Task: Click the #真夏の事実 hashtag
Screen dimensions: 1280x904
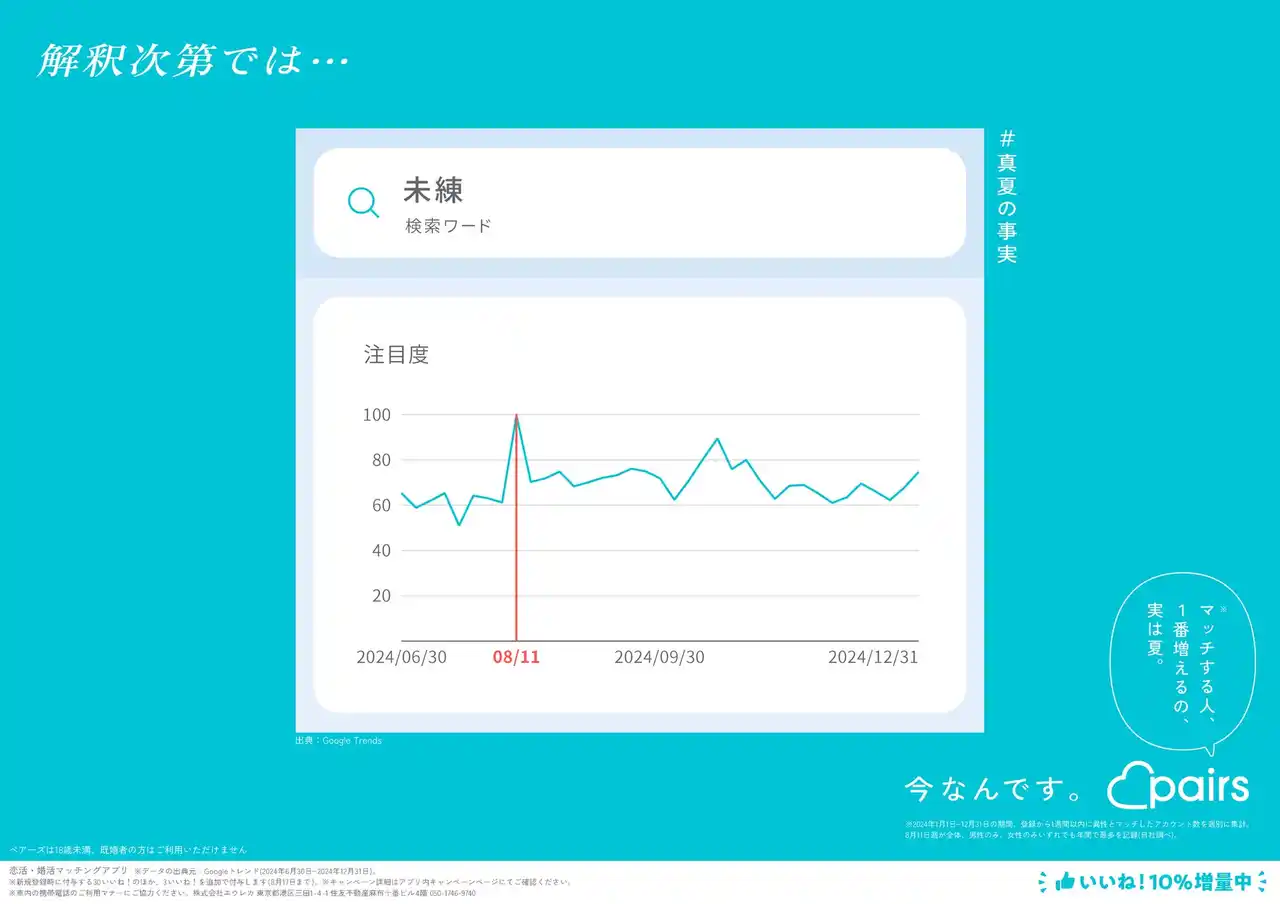Action: [x=1006, y=197]
